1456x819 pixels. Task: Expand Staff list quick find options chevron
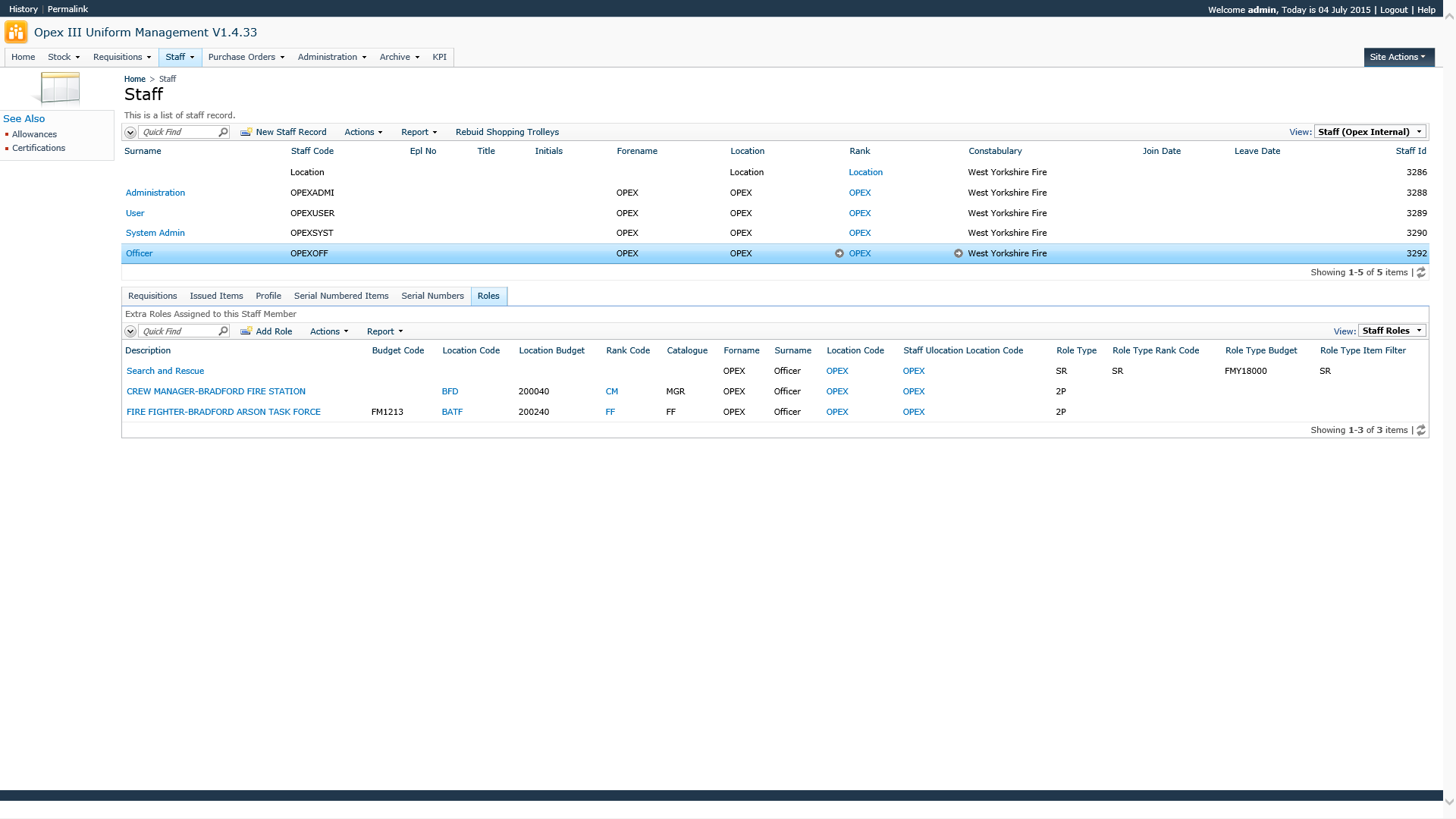[130, 132]
